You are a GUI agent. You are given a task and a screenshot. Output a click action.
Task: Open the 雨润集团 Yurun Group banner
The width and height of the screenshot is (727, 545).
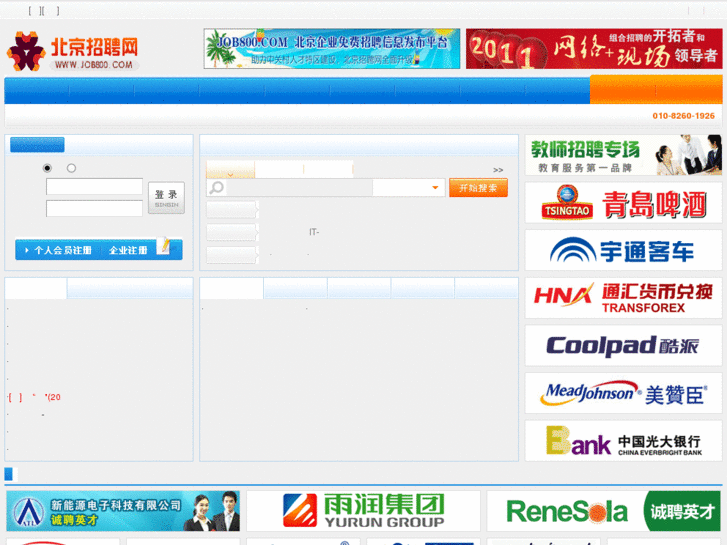[x=363, y=511]
